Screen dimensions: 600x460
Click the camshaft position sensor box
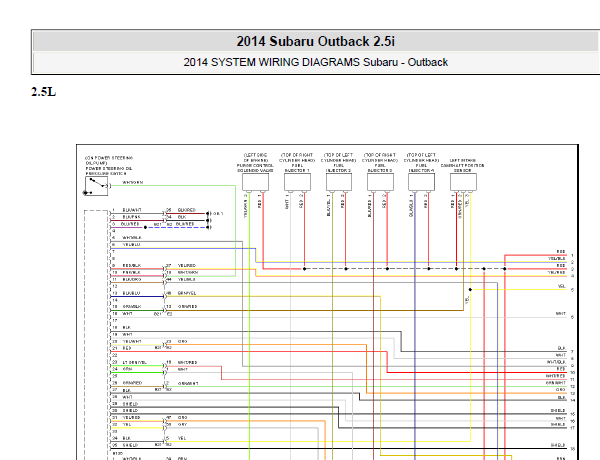point(463,182)
